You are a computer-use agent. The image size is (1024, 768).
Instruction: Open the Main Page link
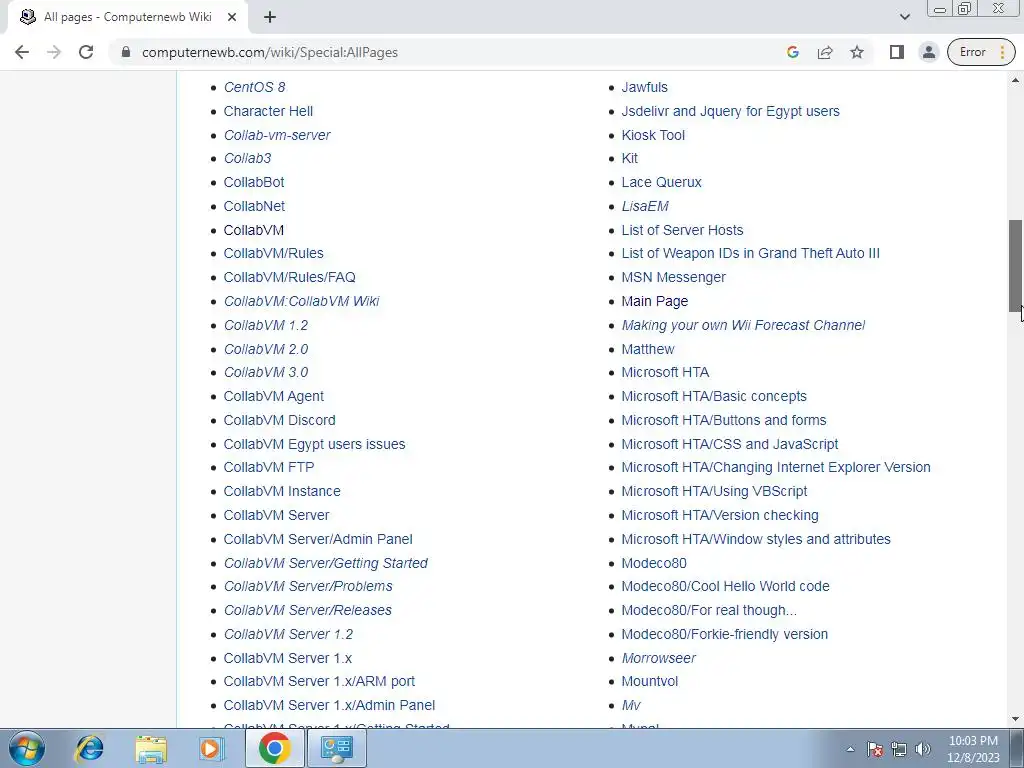[x=654, y=301]
